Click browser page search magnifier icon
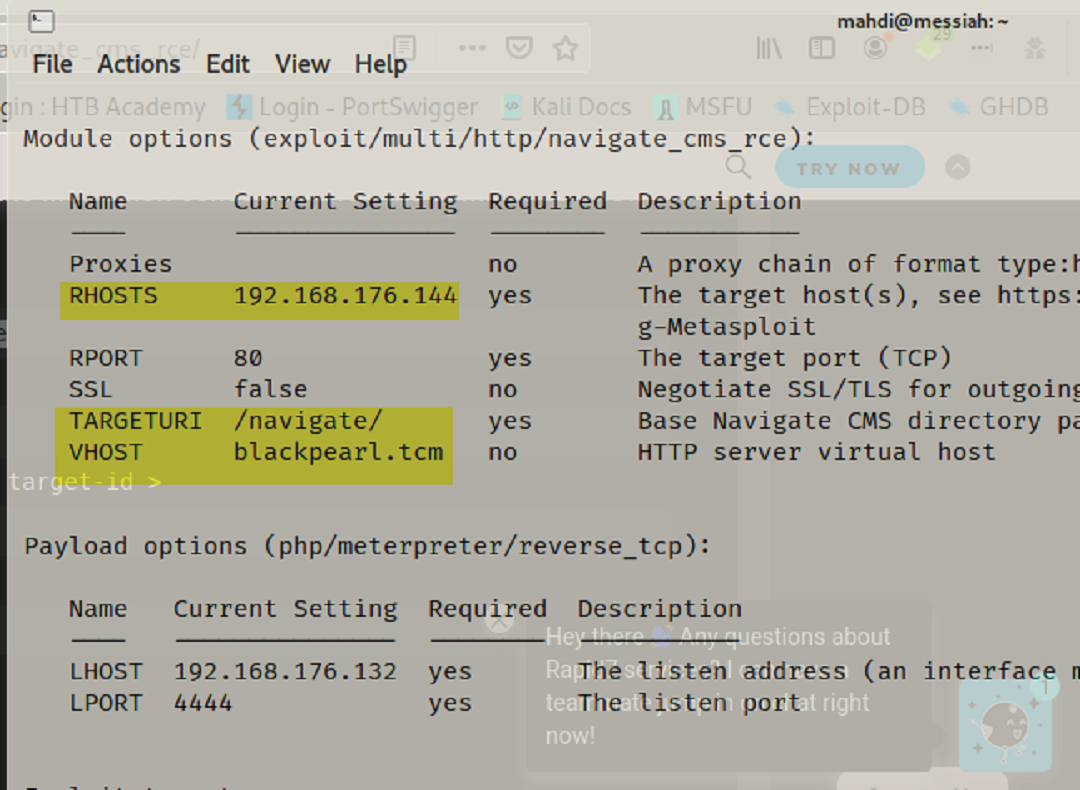1080x790 pixels. pos(738,167)
